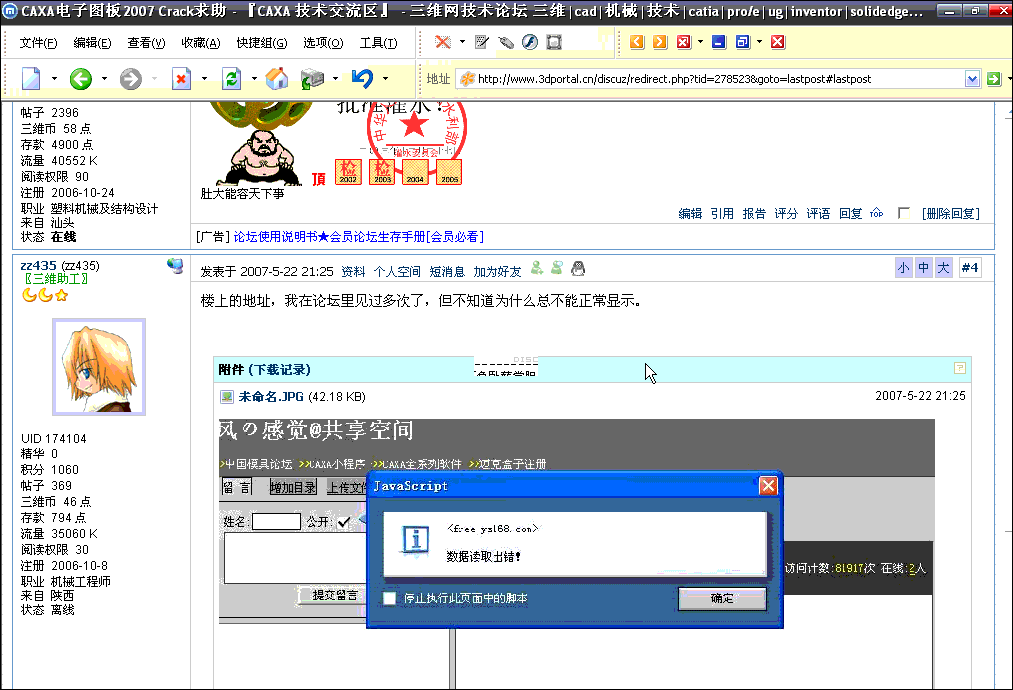Click the 评分 link
Viewport: 1013px width, 690px height.
coord(786,213)
